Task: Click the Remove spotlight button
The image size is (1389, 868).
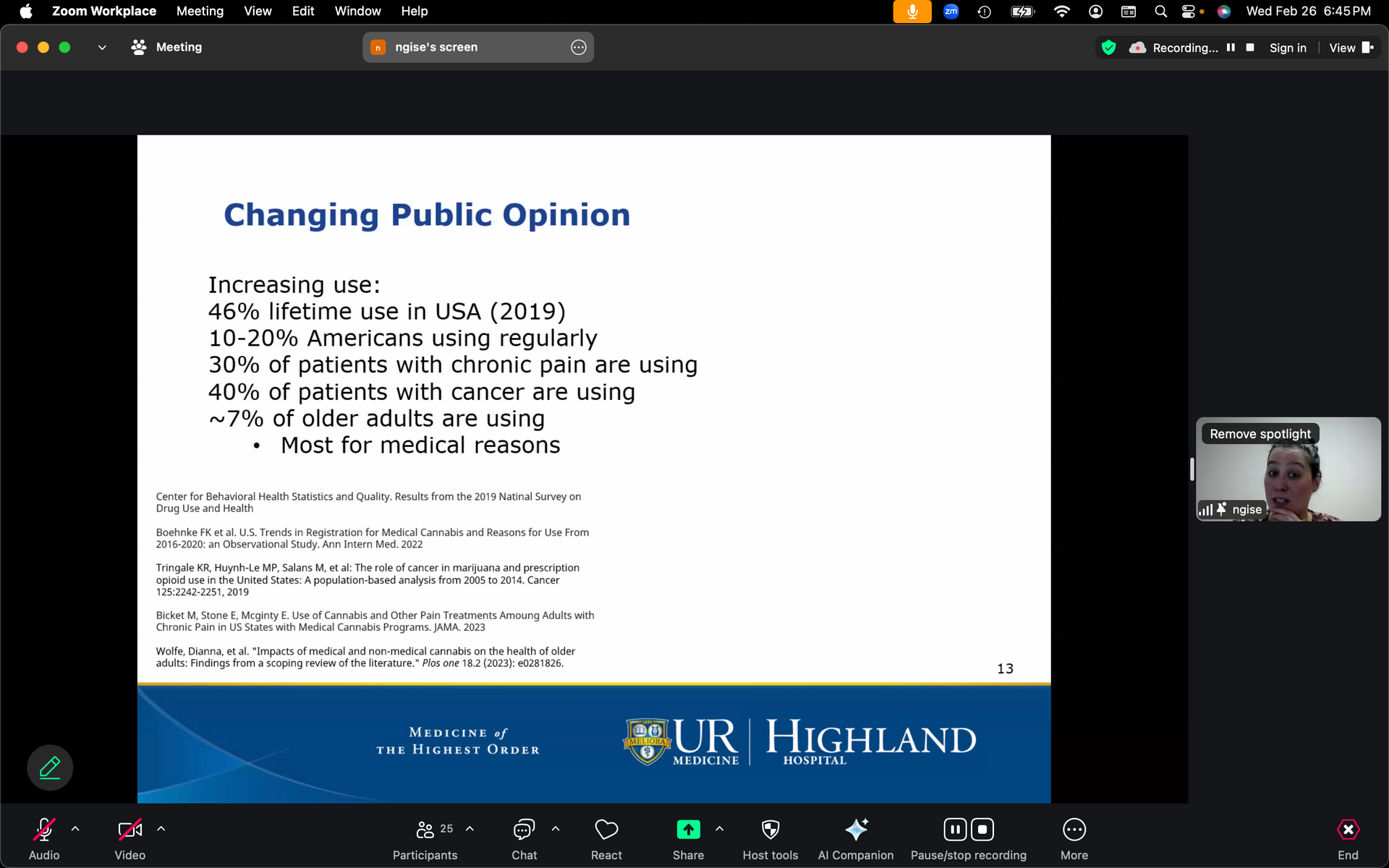Action: pyautogui.click(x=1260, y=434)
